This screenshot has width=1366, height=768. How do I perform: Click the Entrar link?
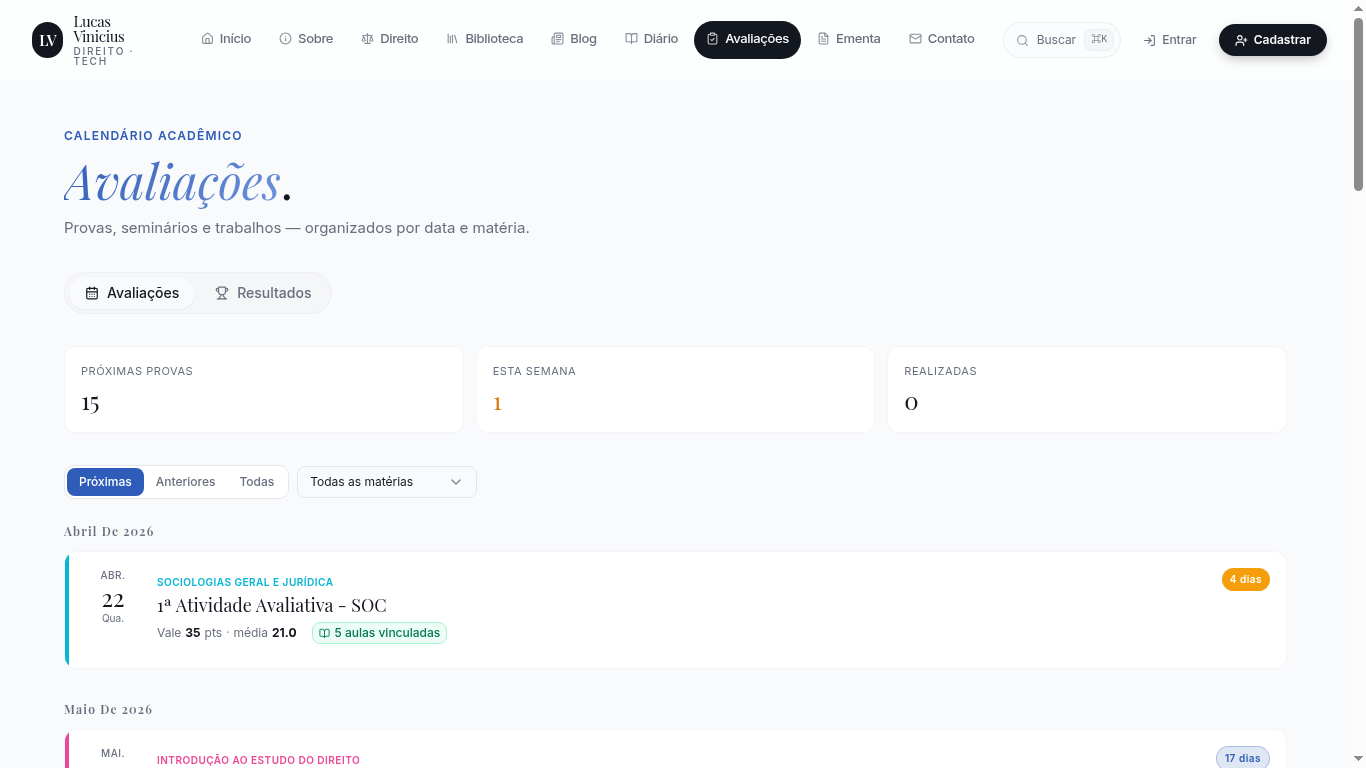tap(1170, 40)
